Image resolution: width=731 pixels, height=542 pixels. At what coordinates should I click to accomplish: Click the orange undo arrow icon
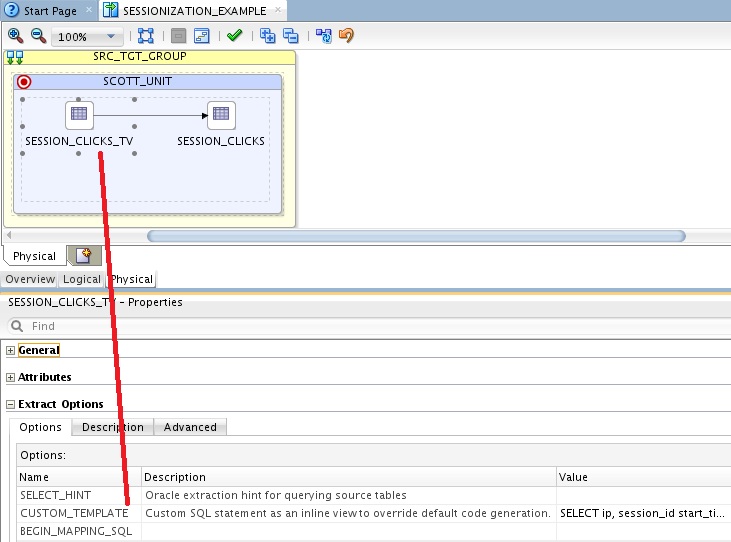346,35
